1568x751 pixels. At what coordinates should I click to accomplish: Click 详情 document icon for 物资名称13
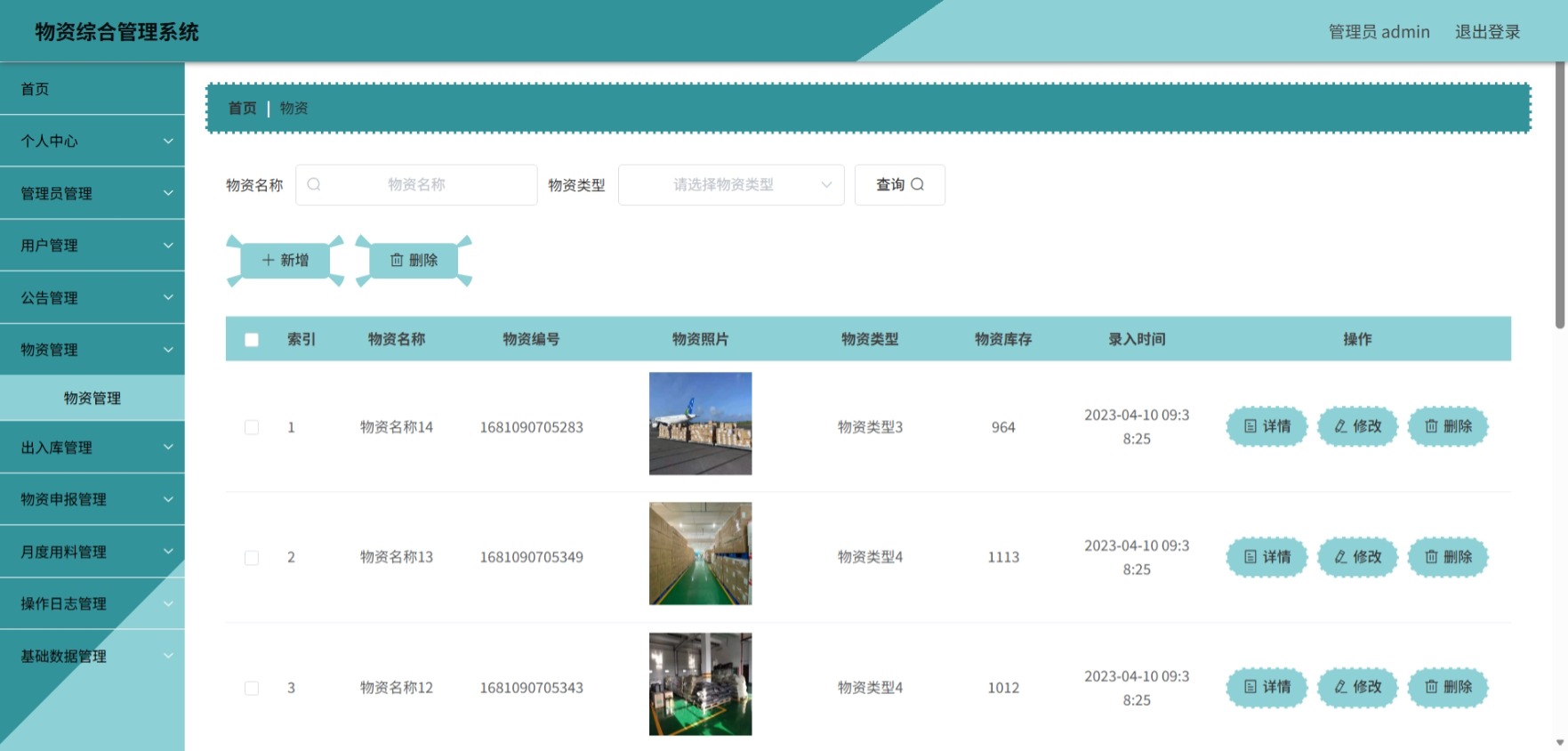pyautogui.click(x=1250, y=557)
